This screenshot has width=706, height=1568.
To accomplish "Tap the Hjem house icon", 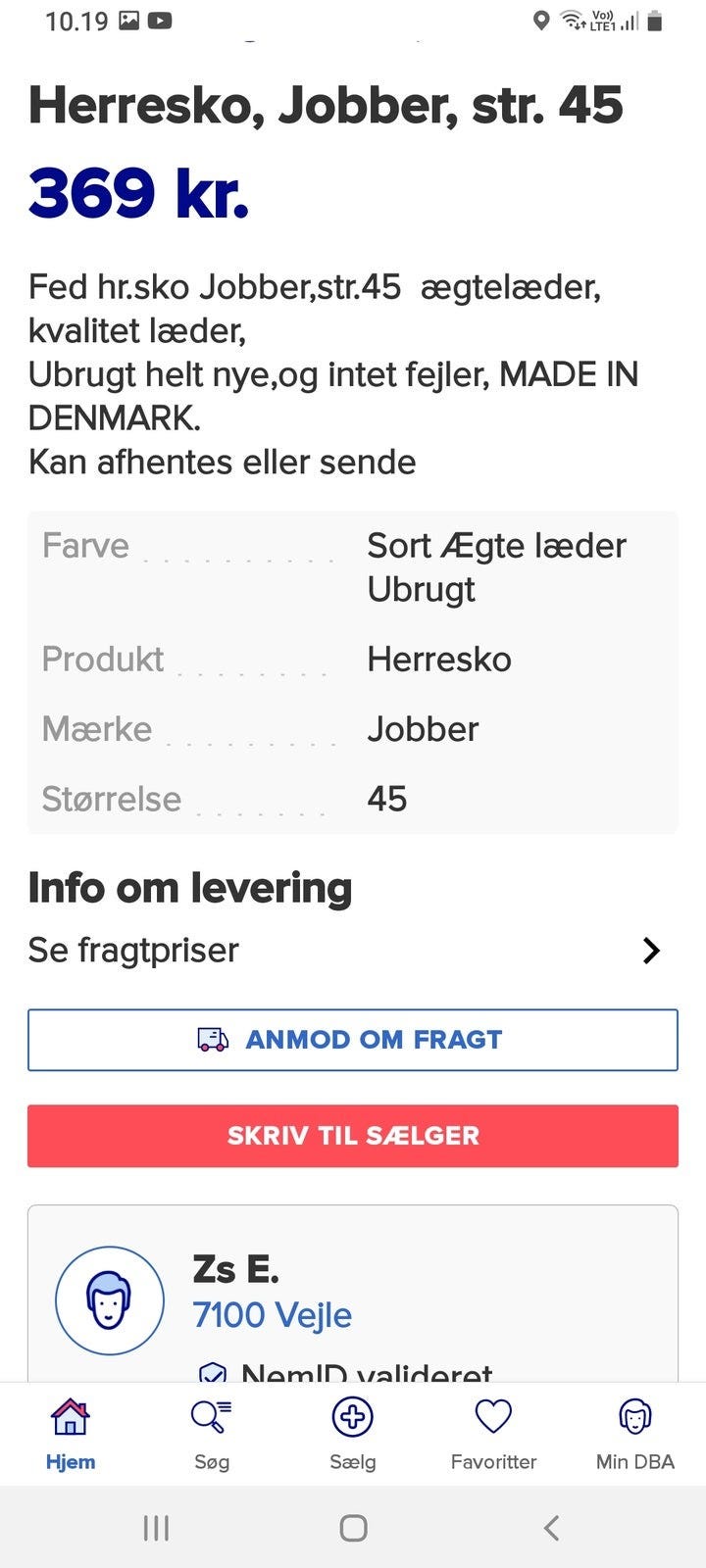I will pos(70,1417).
